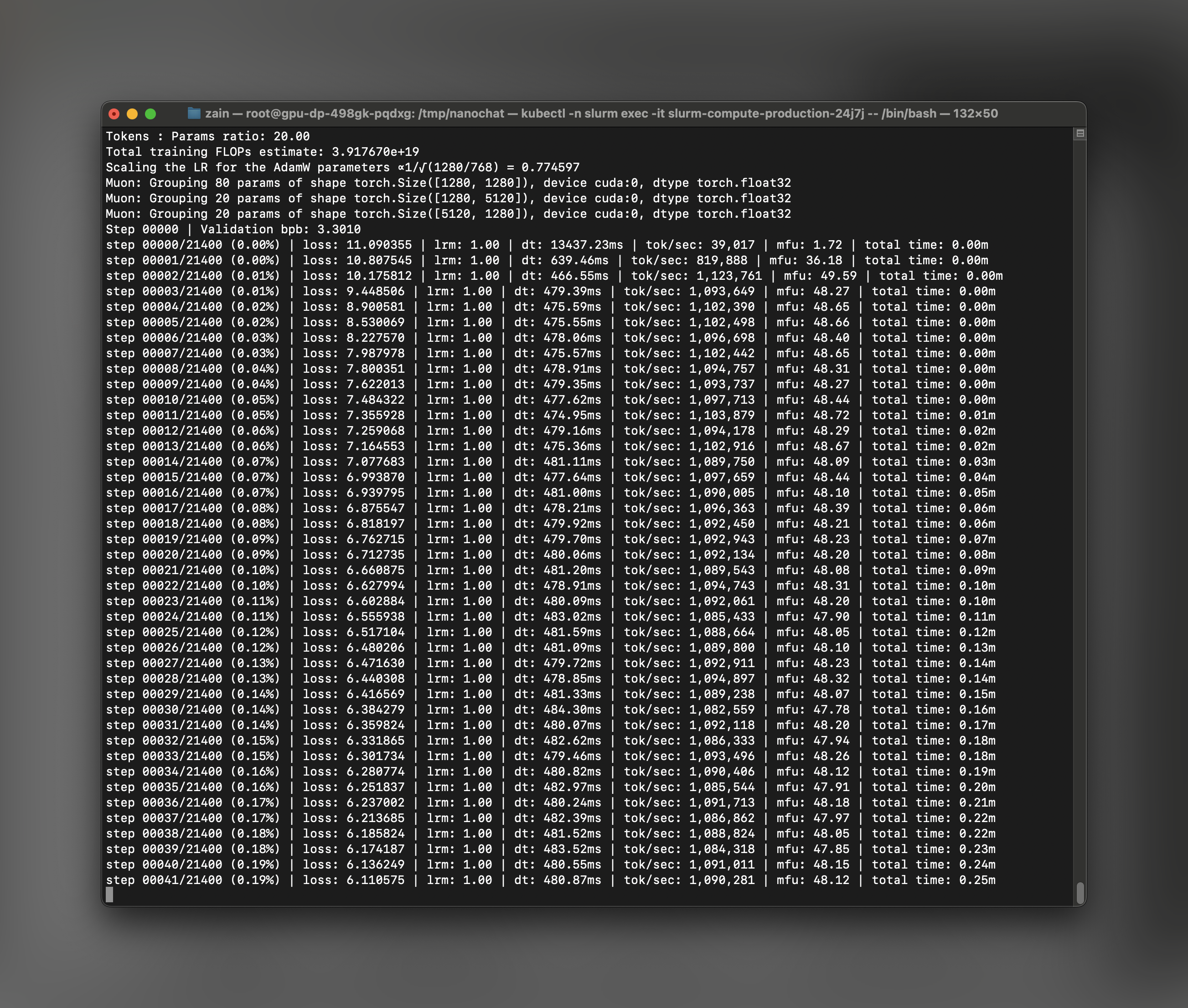Viewport: 1188px width, 1008px height.
Task: Maximize the terminal with green button
Action: (150, 114)
